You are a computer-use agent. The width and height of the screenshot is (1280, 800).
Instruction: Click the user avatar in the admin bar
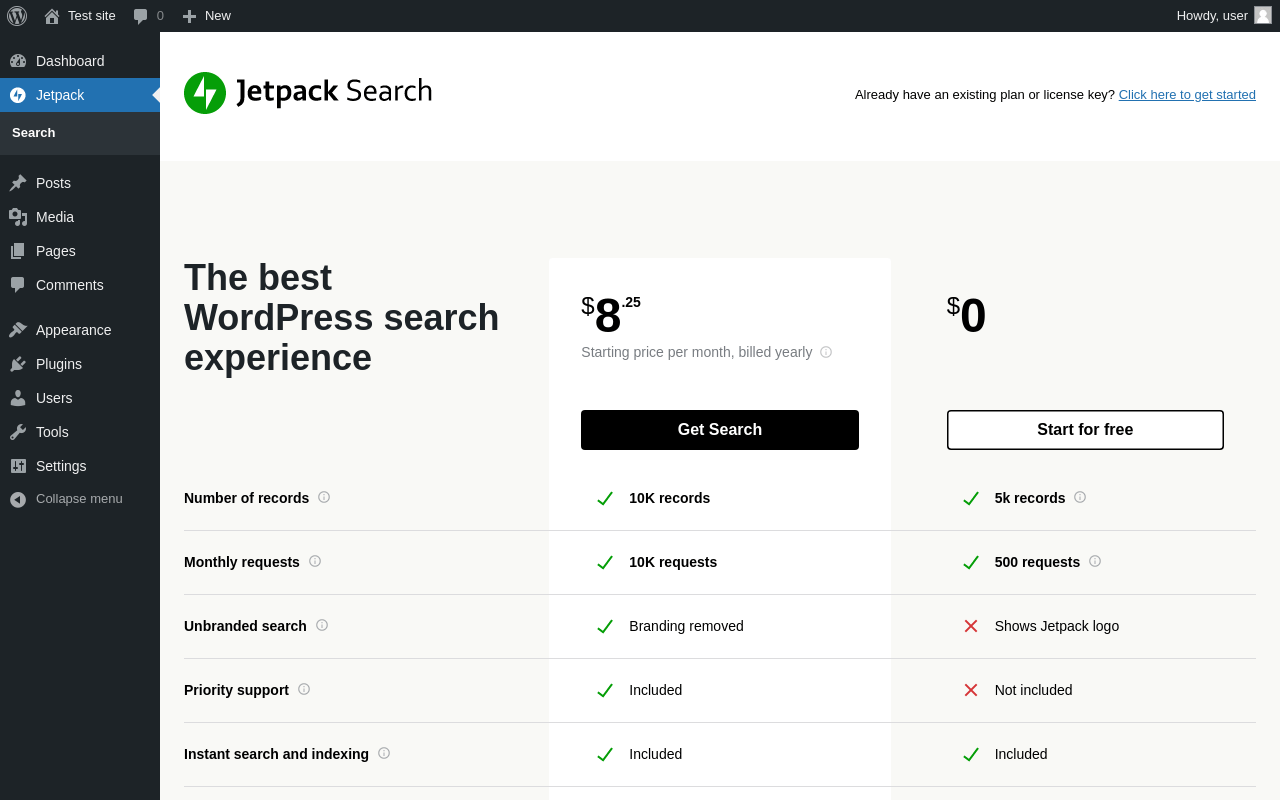1263,15
